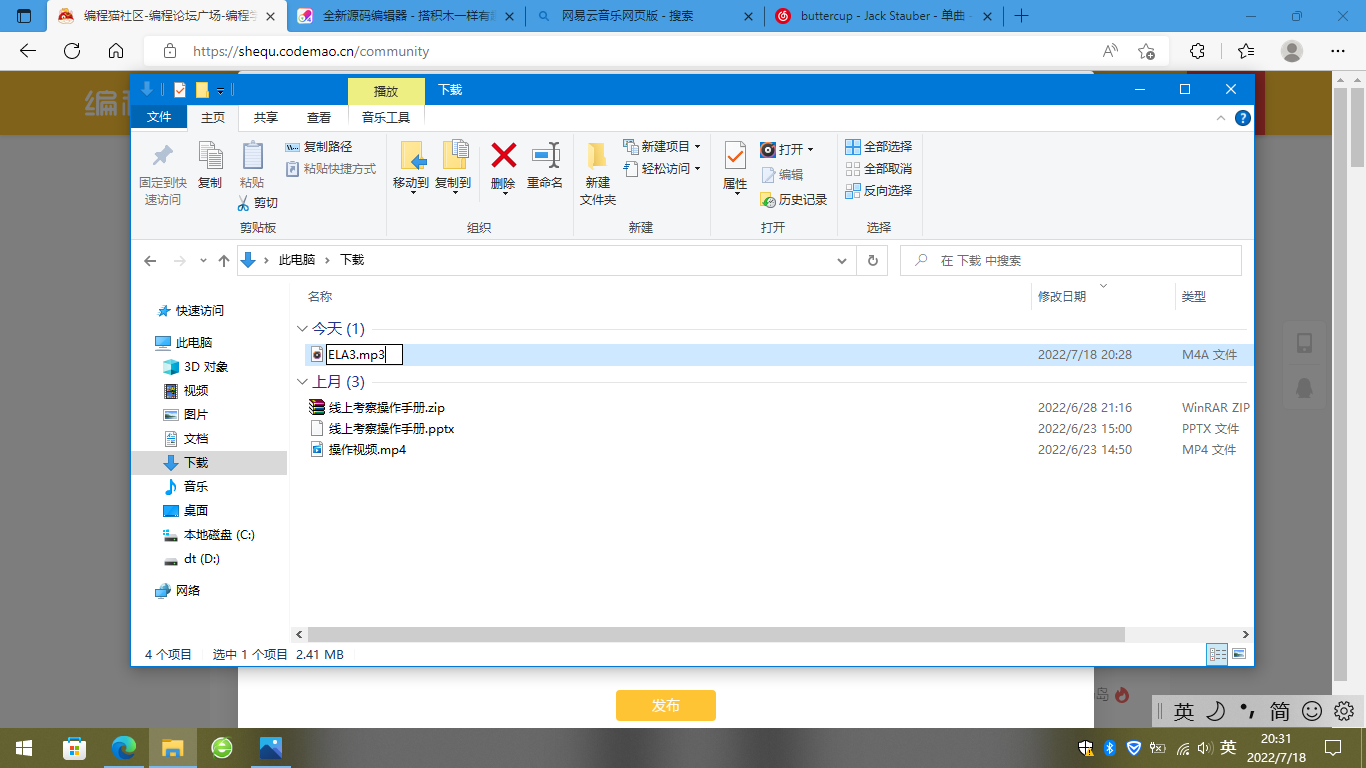Screen dimensions: 1366x768
Task: Switch to large icons view in status bar
Action: pyautogui.click(x=1239, y=654)
